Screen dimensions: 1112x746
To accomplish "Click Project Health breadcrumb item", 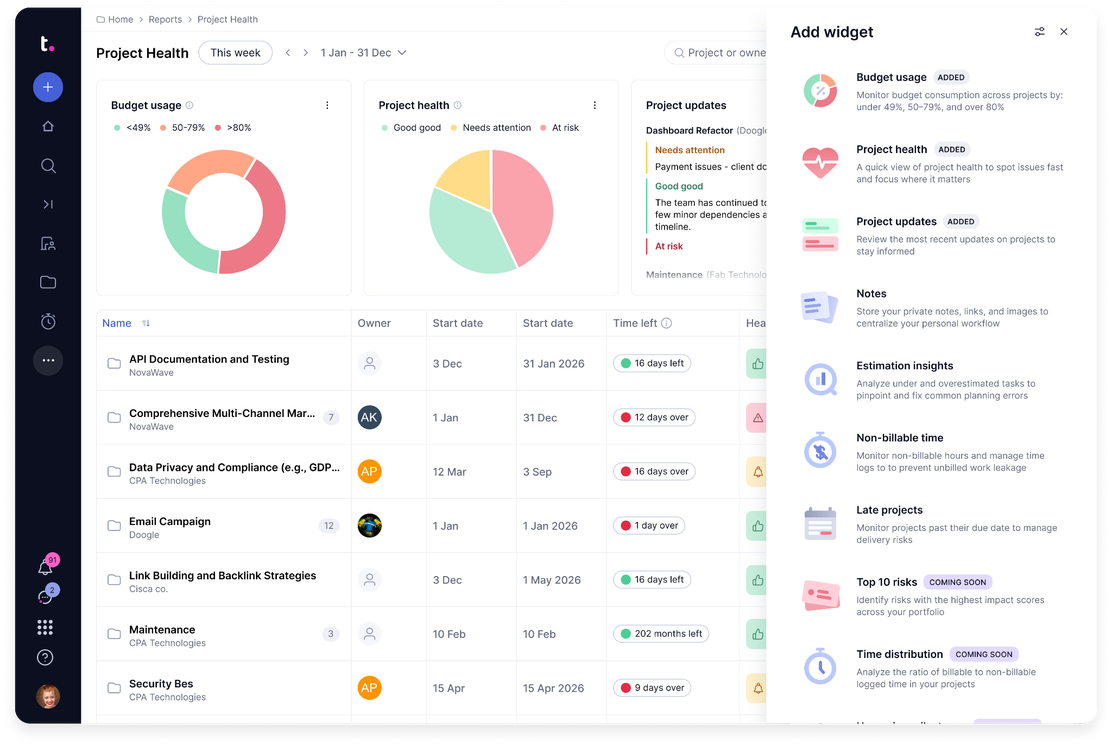I will point(228,19).
